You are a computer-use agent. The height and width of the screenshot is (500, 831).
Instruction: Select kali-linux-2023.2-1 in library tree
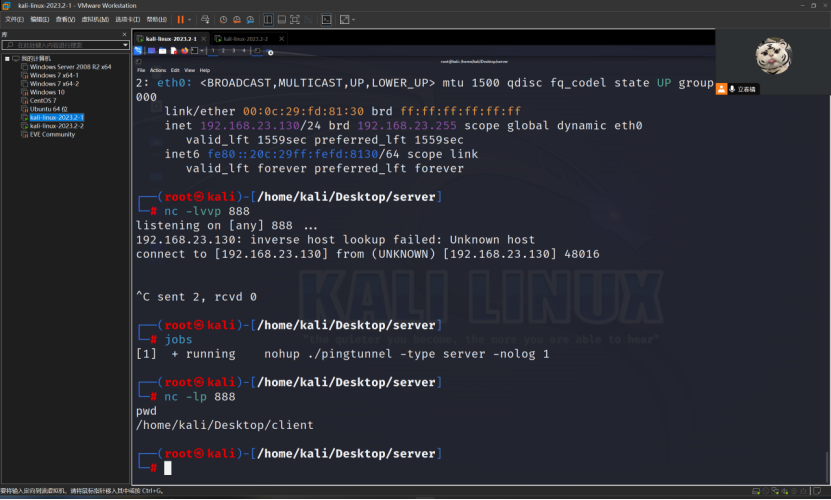pos(57,118)
